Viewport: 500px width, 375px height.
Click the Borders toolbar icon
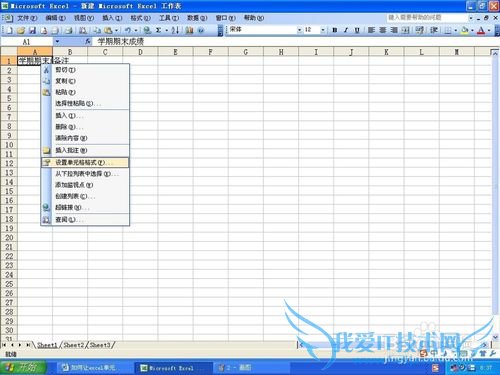click(x=448, y=30)
